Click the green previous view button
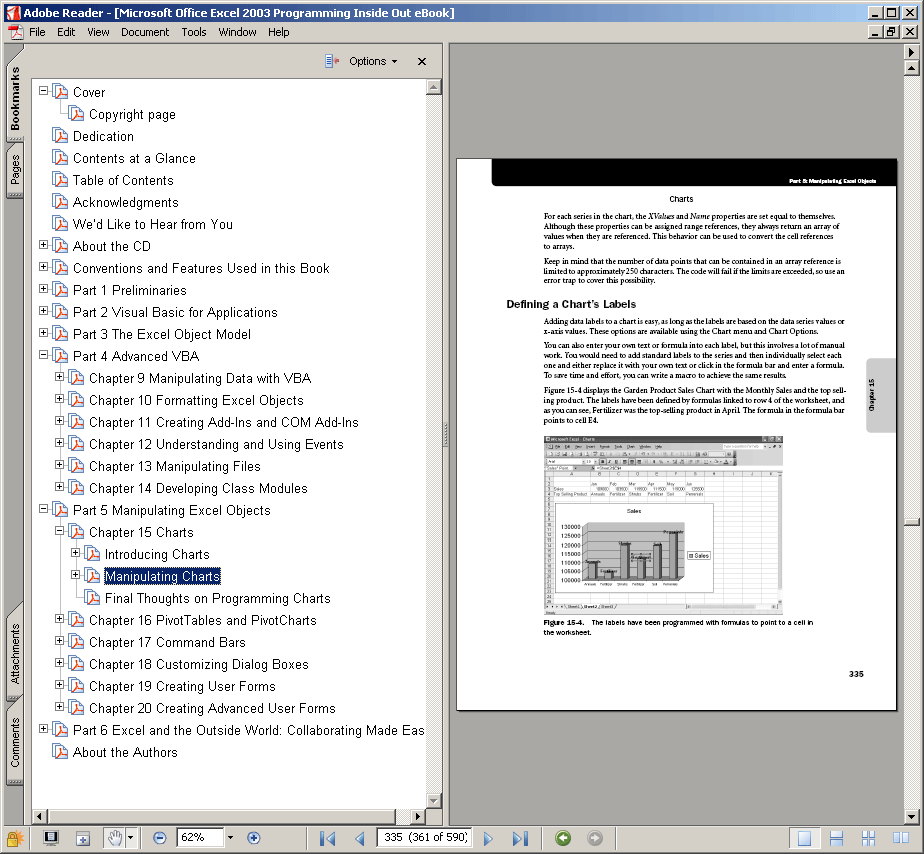The image size is (924, 854). (563, 837)
